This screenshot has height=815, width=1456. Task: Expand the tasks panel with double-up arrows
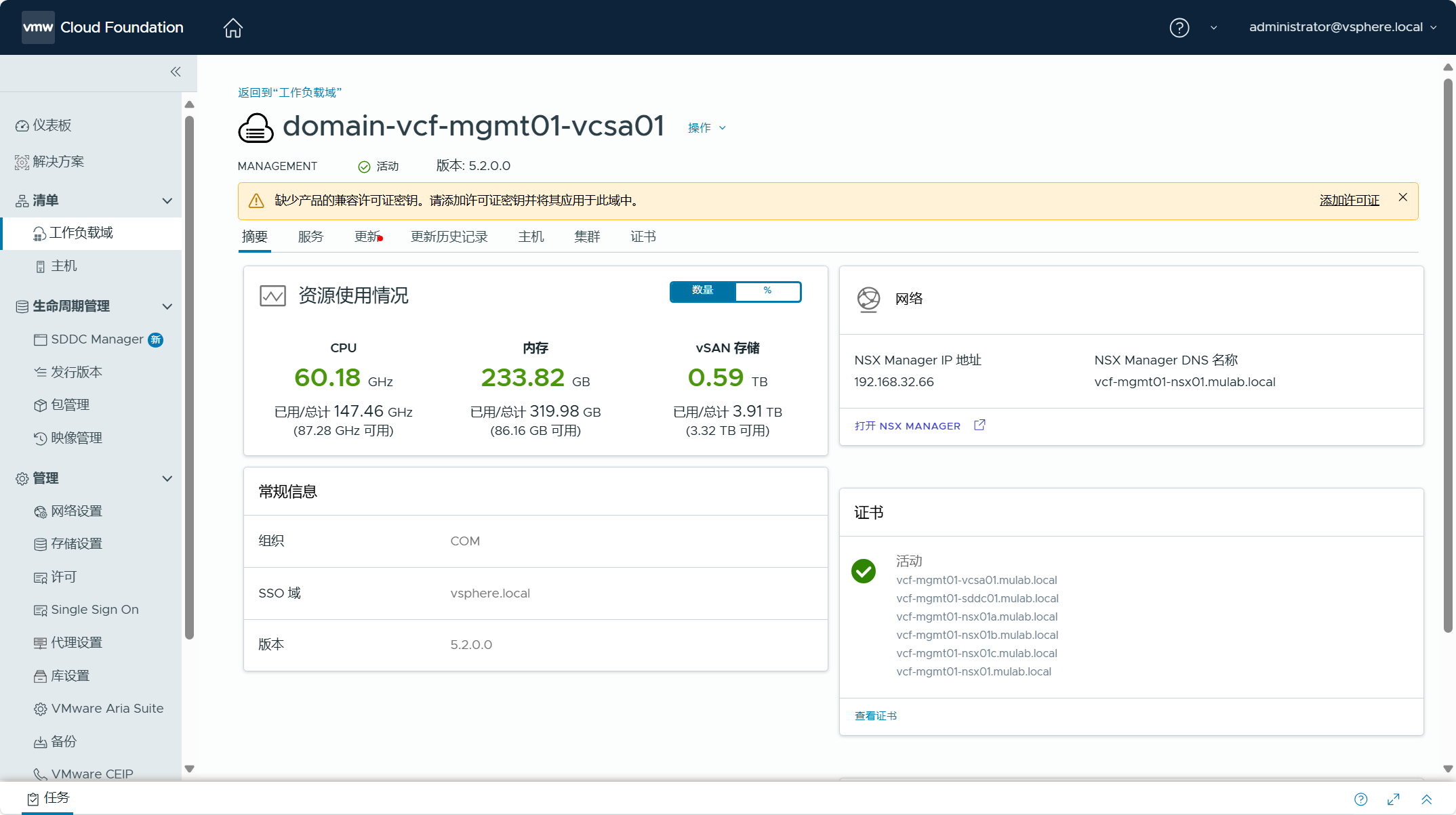pos(1426,799)
